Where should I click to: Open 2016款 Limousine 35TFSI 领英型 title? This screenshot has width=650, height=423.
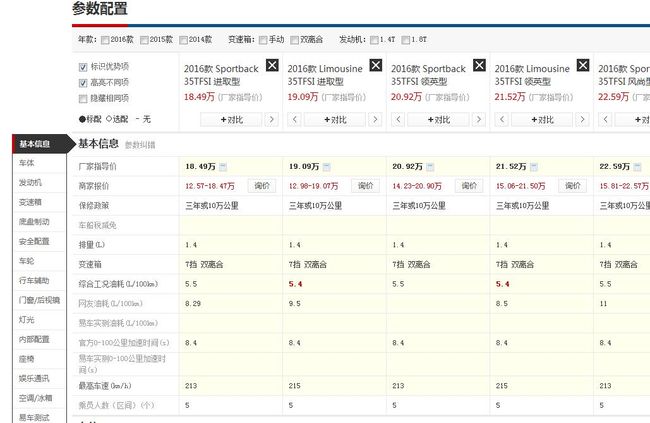tap(532, 75)
